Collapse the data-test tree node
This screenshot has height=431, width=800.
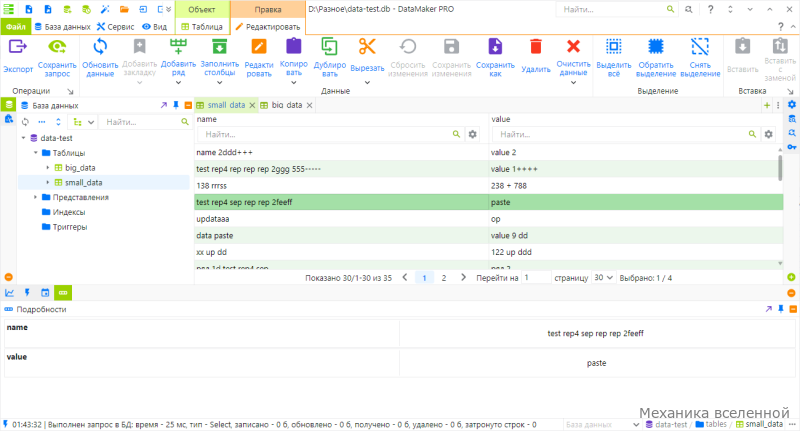pyautogui.click(x=23, y=138)
